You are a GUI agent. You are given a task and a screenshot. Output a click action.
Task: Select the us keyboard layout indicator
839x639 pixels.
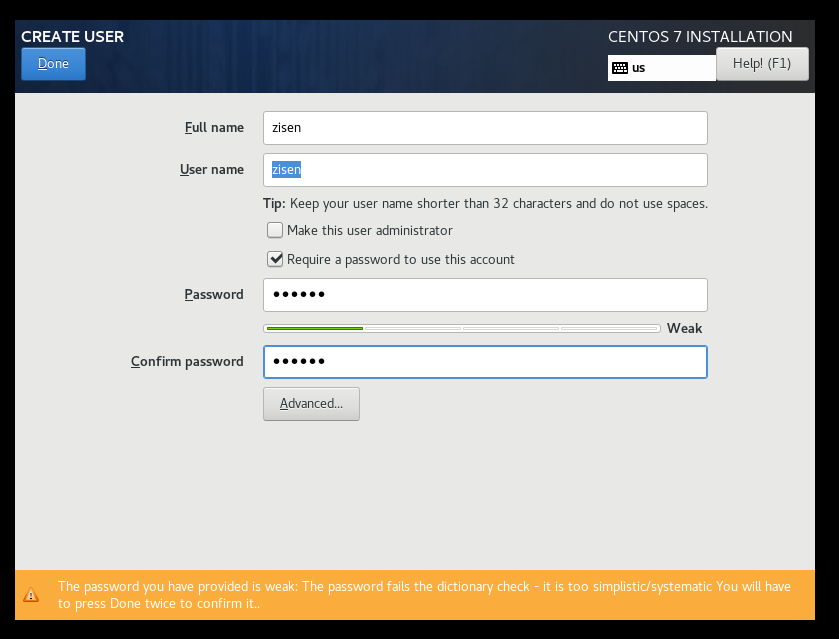click(662, 68)
